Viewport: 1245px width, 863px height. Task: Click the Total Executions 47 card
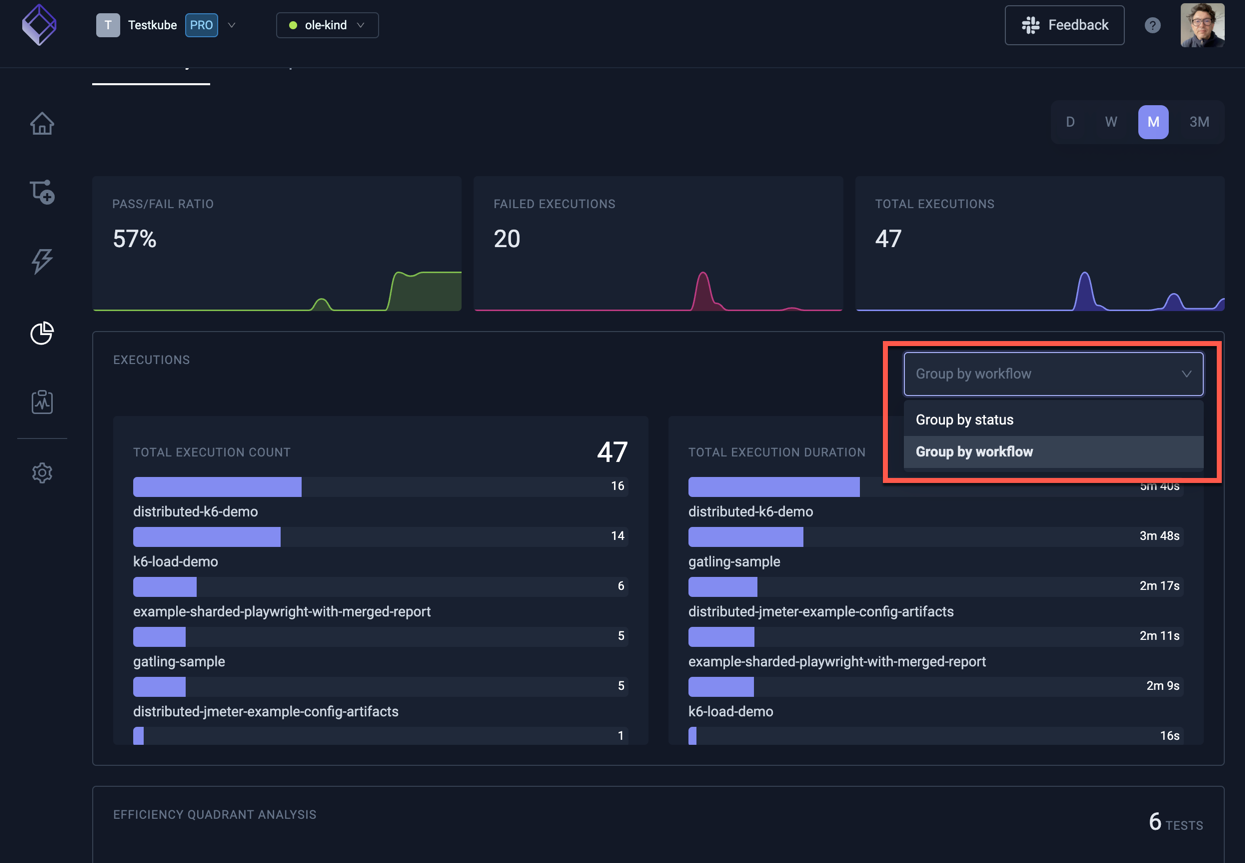1040,244
